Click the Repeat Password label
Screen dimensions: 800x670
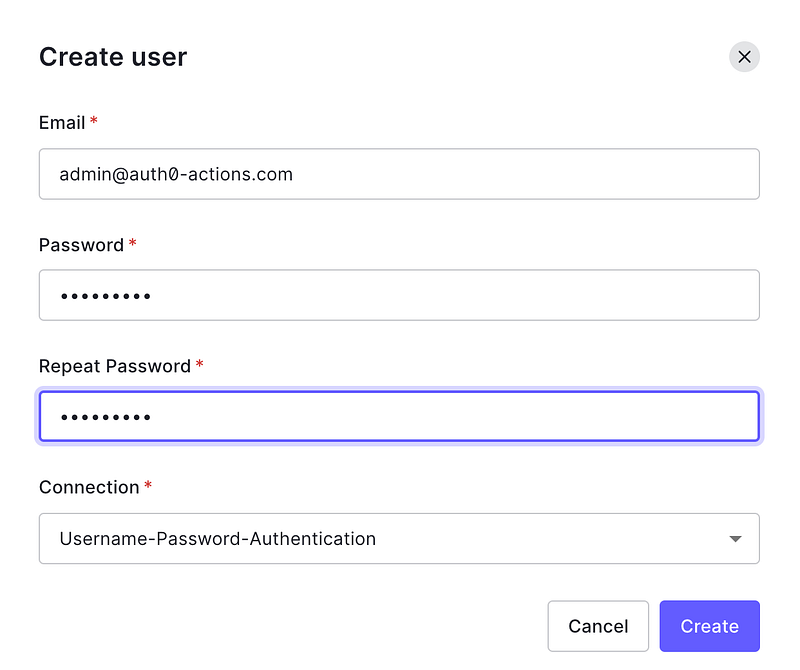(114, 366)
